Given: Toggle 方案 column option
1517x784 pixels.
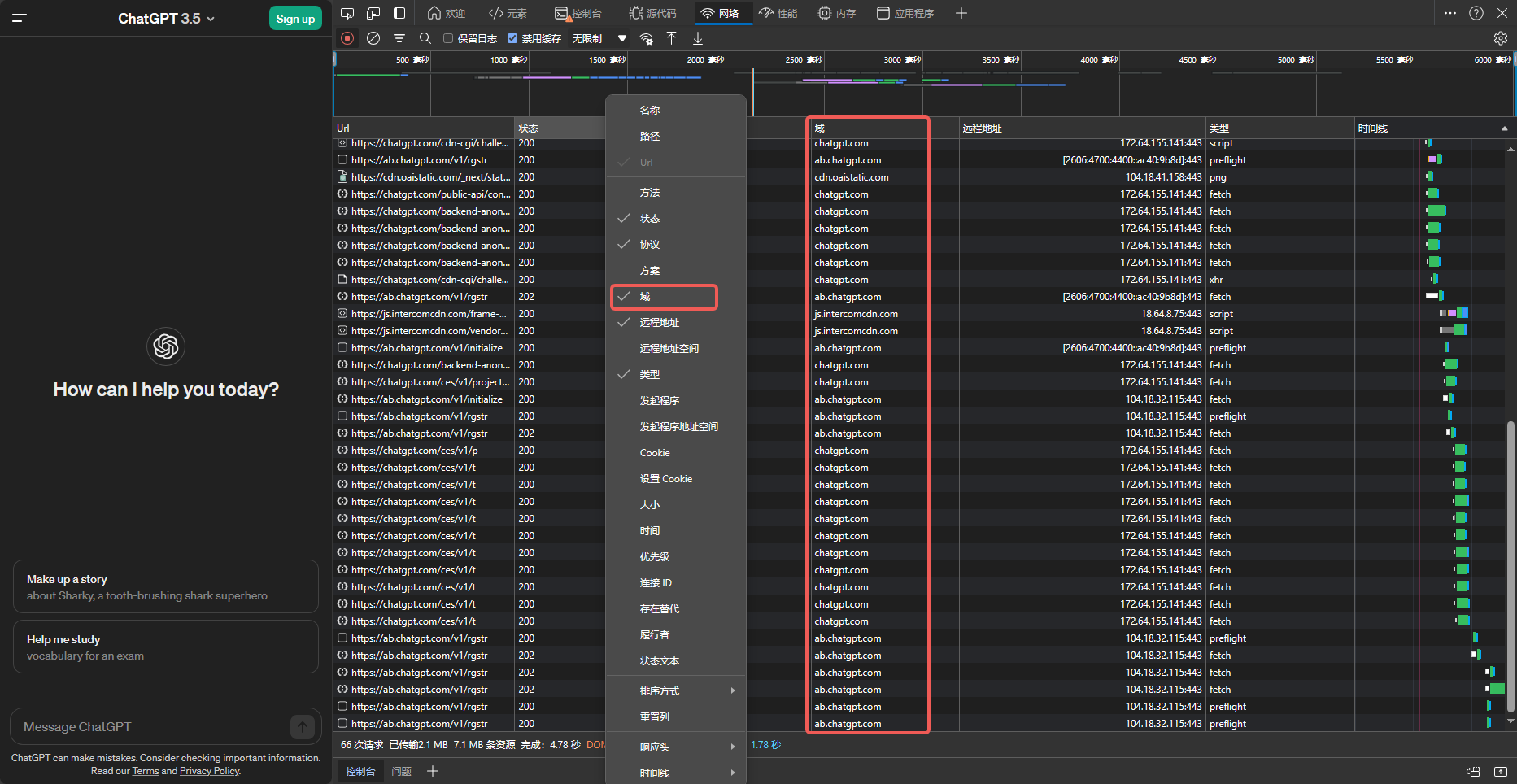Looking at the screenshot, I should click(676, 270).
